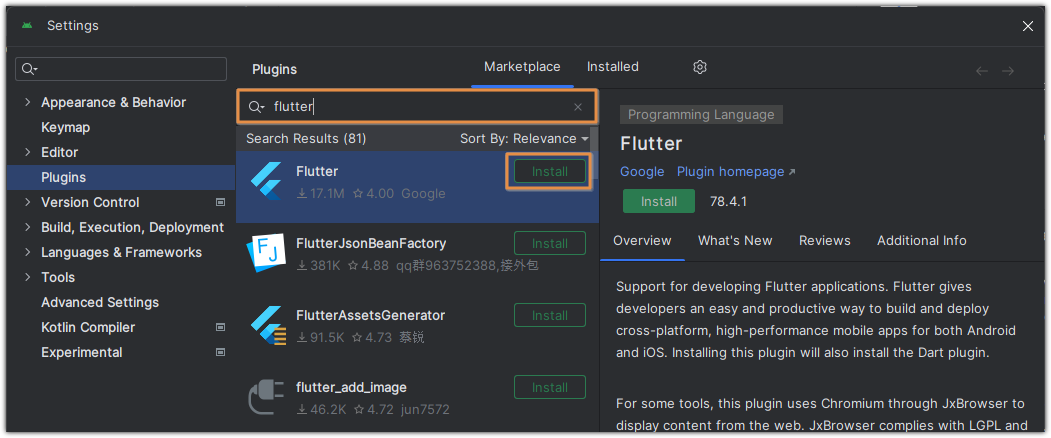Open the What's New tab
This screenshot has width=1051, height=438.
[x=735, y=240]
